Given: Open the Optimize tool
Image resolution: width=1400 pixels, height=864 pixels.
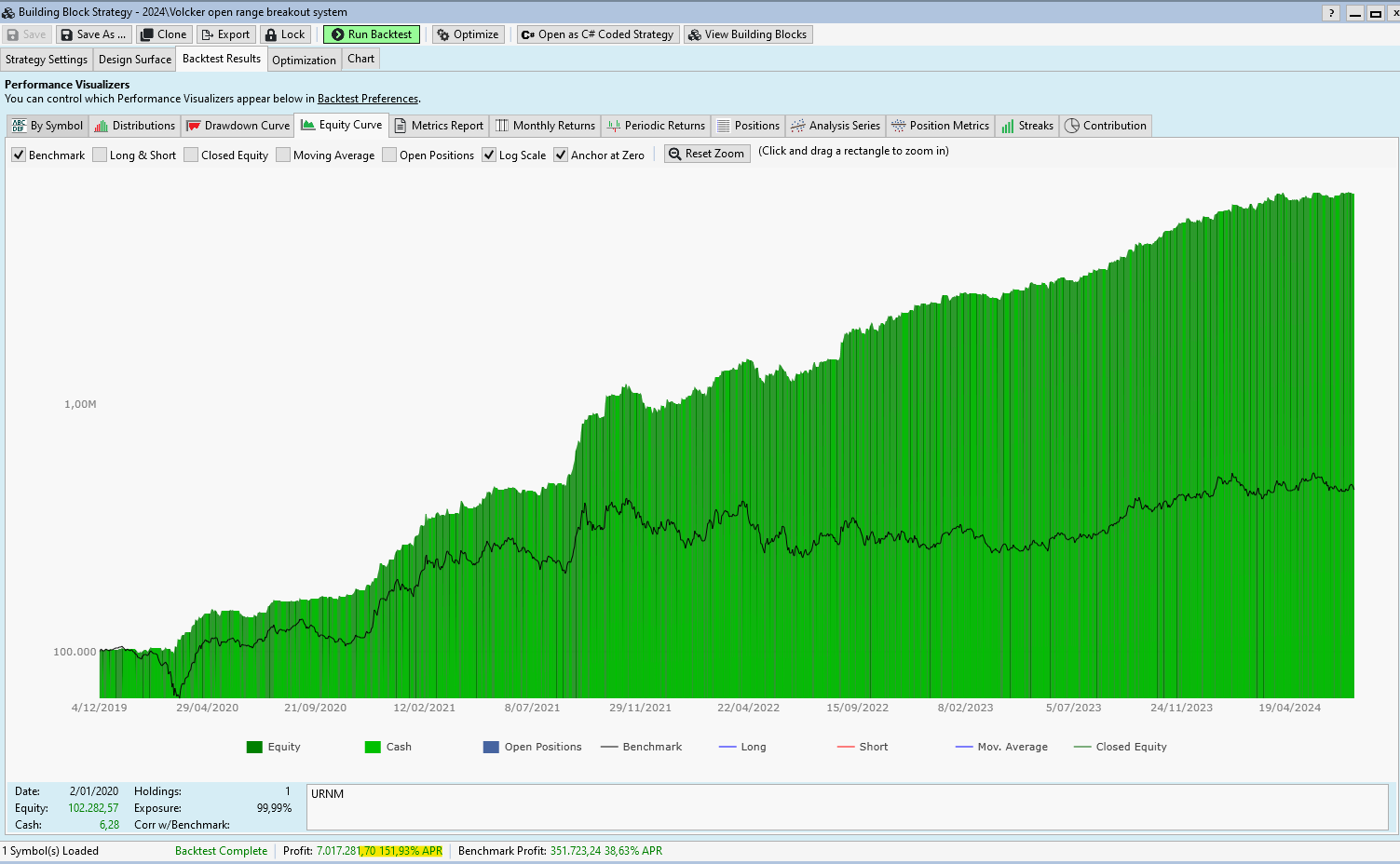Looking at the screenshot, I should coord(468,34).
